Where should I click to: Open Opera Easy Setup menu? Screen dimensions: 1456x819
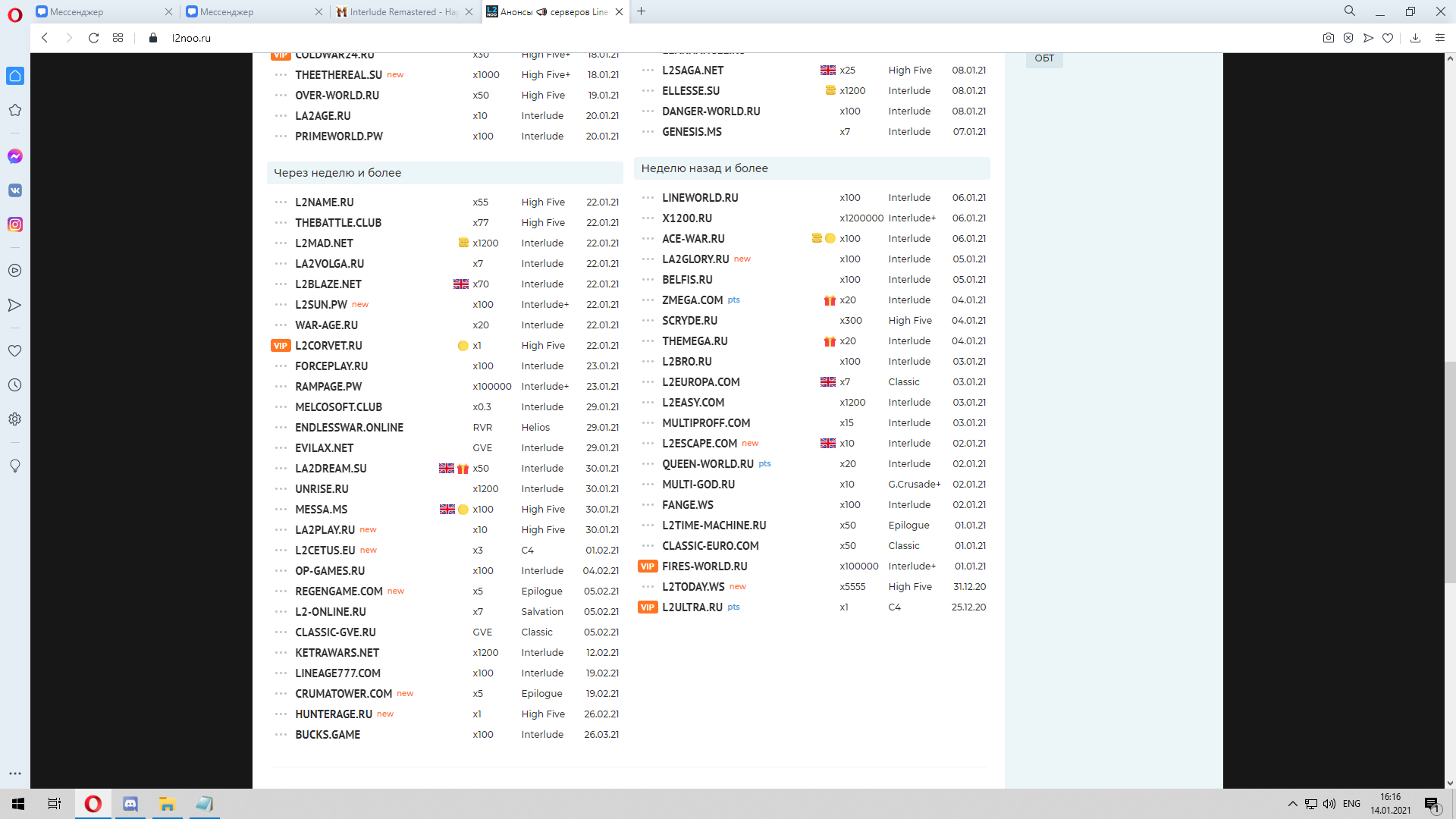(1439, 38)
